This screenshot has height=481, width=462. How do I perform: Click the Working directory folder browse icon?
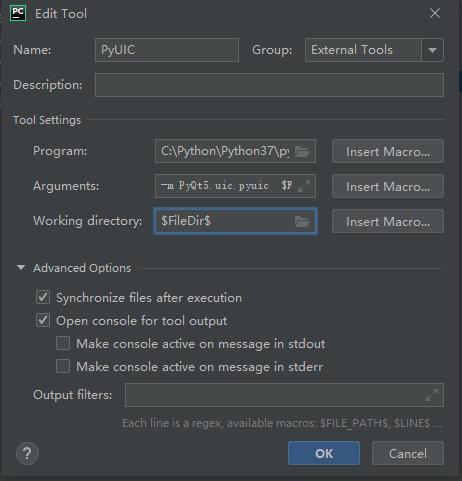tap(302, 221)
